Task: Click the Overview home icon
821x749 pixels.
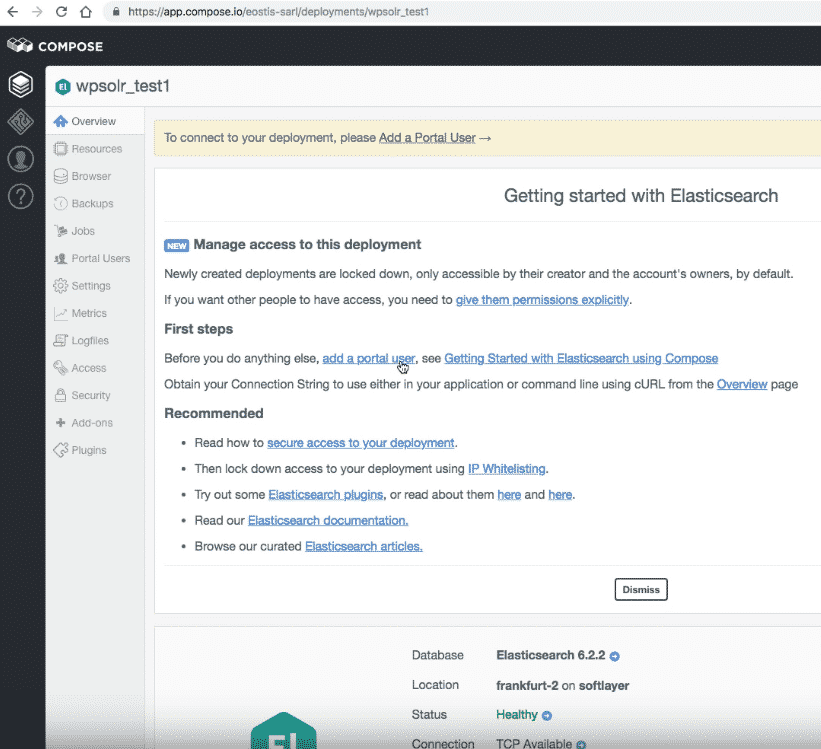Action: [61, 121]
